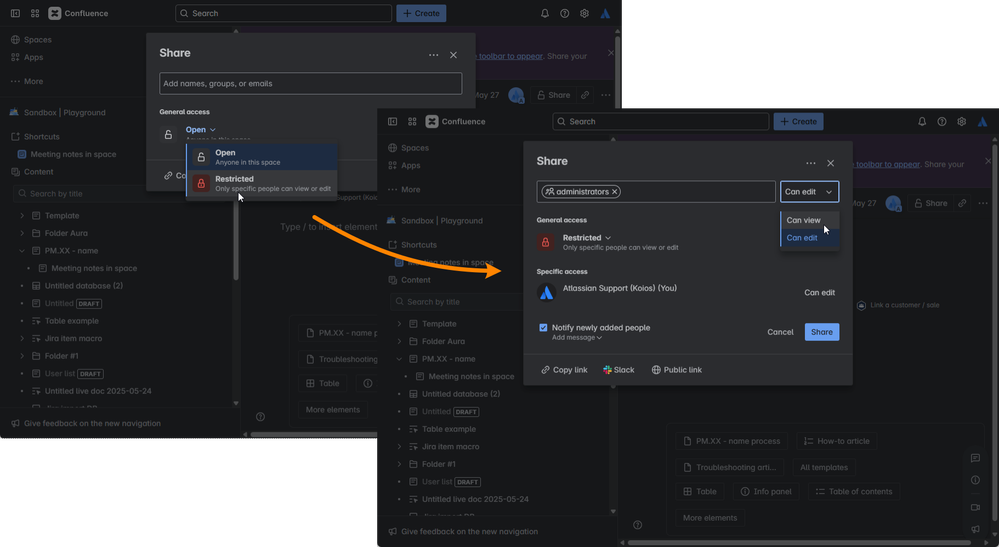Click Add names, groups, or emails field
The image size is (999, 547).
click(310, 83)
